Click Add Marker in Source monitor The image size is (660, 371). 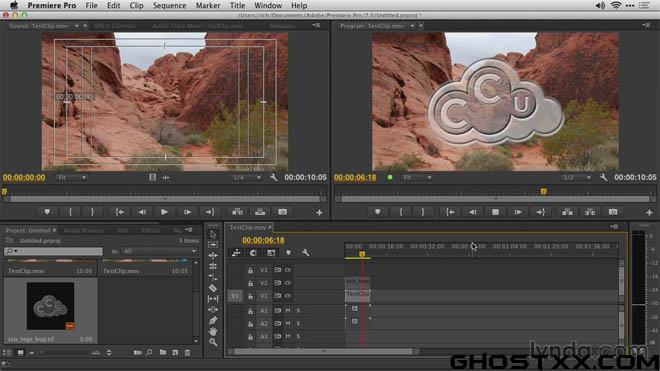click(47, 212)
